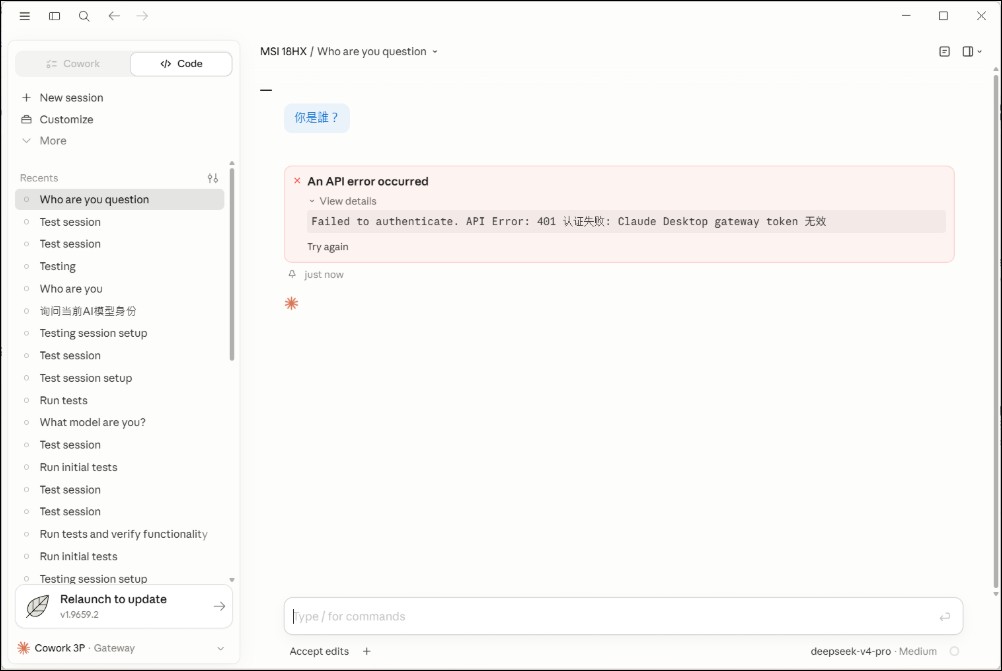Click the arrow on Relaunch to update
Screen dimensions: 1002x671
point(219,606)
